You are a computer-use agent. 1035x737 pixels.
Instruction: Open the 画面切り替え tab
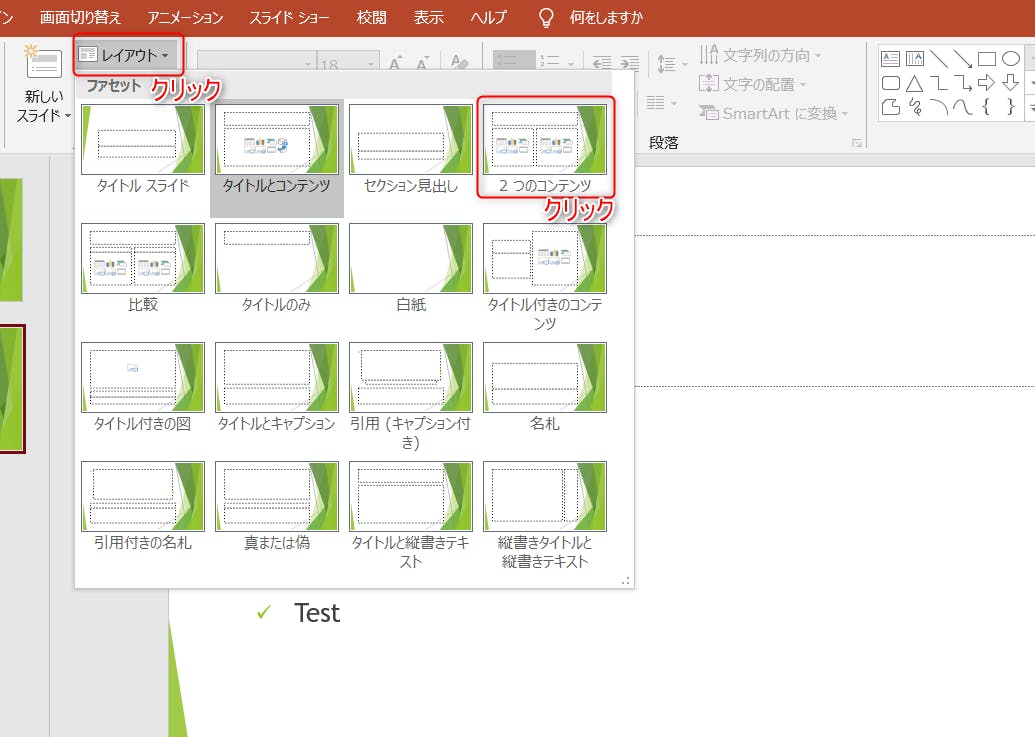pos(80,17)
